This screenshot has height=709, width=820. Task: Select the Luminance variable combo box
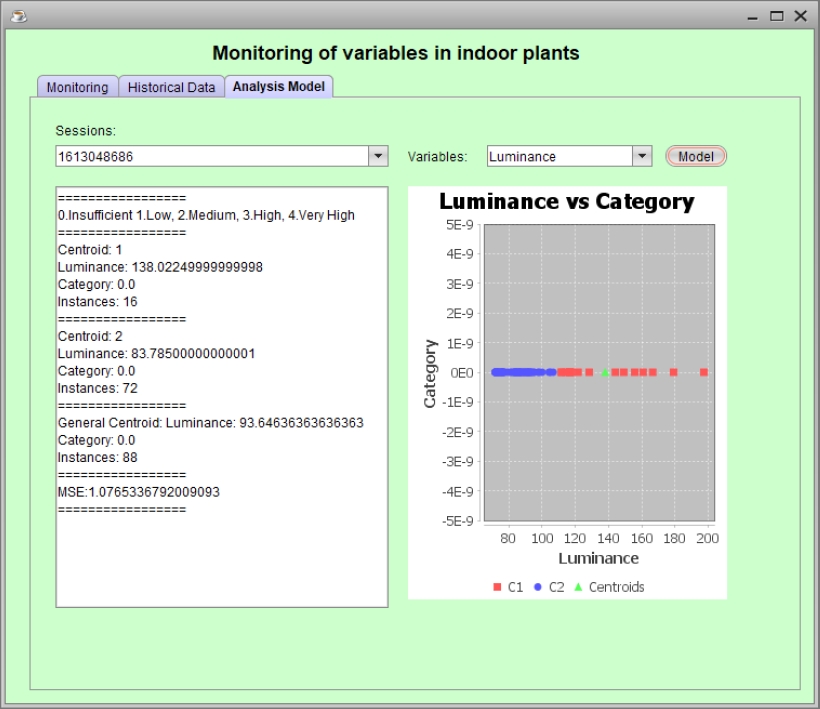559,157
